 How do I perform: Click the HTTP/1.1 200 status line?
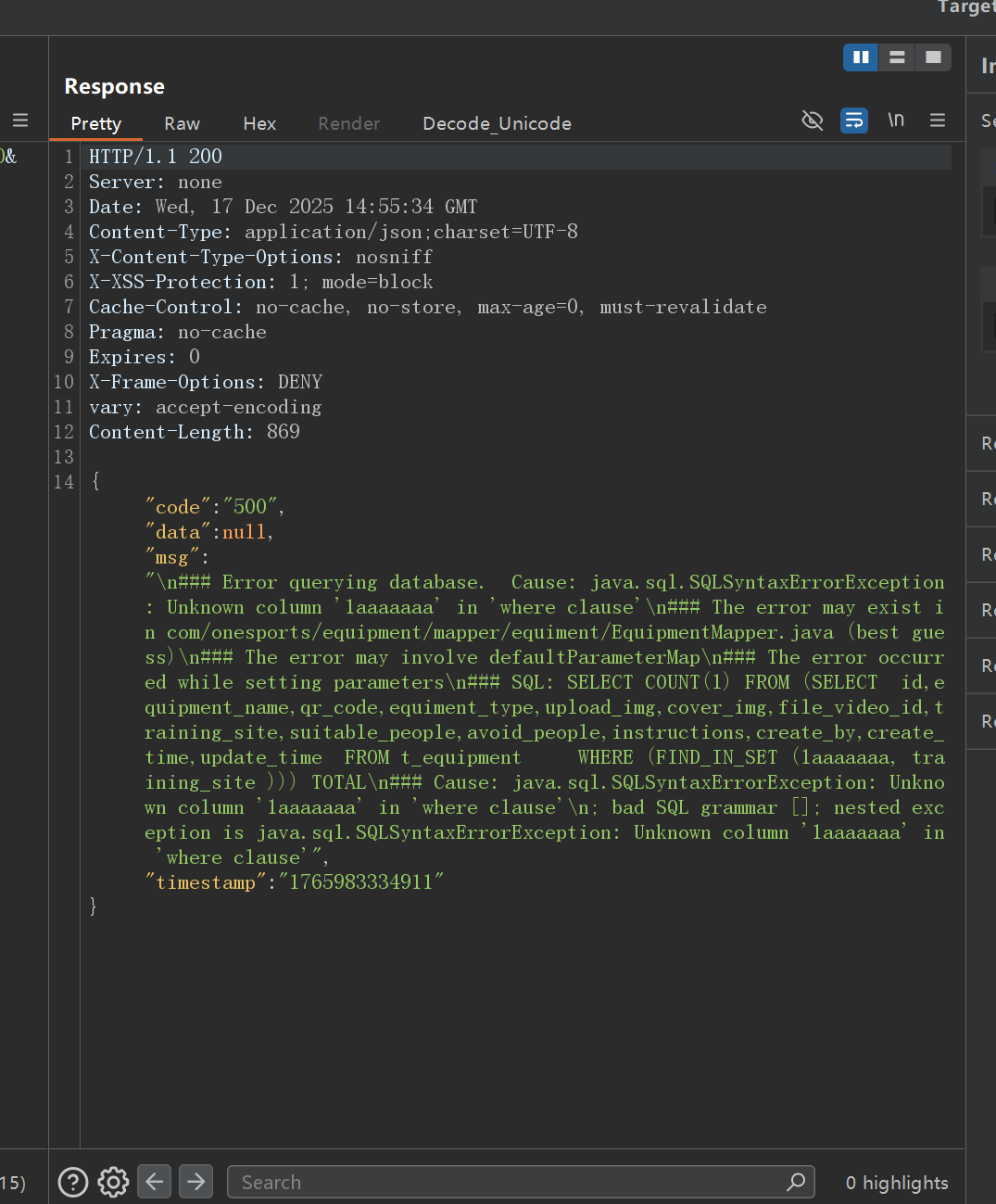tap(156, 157)
